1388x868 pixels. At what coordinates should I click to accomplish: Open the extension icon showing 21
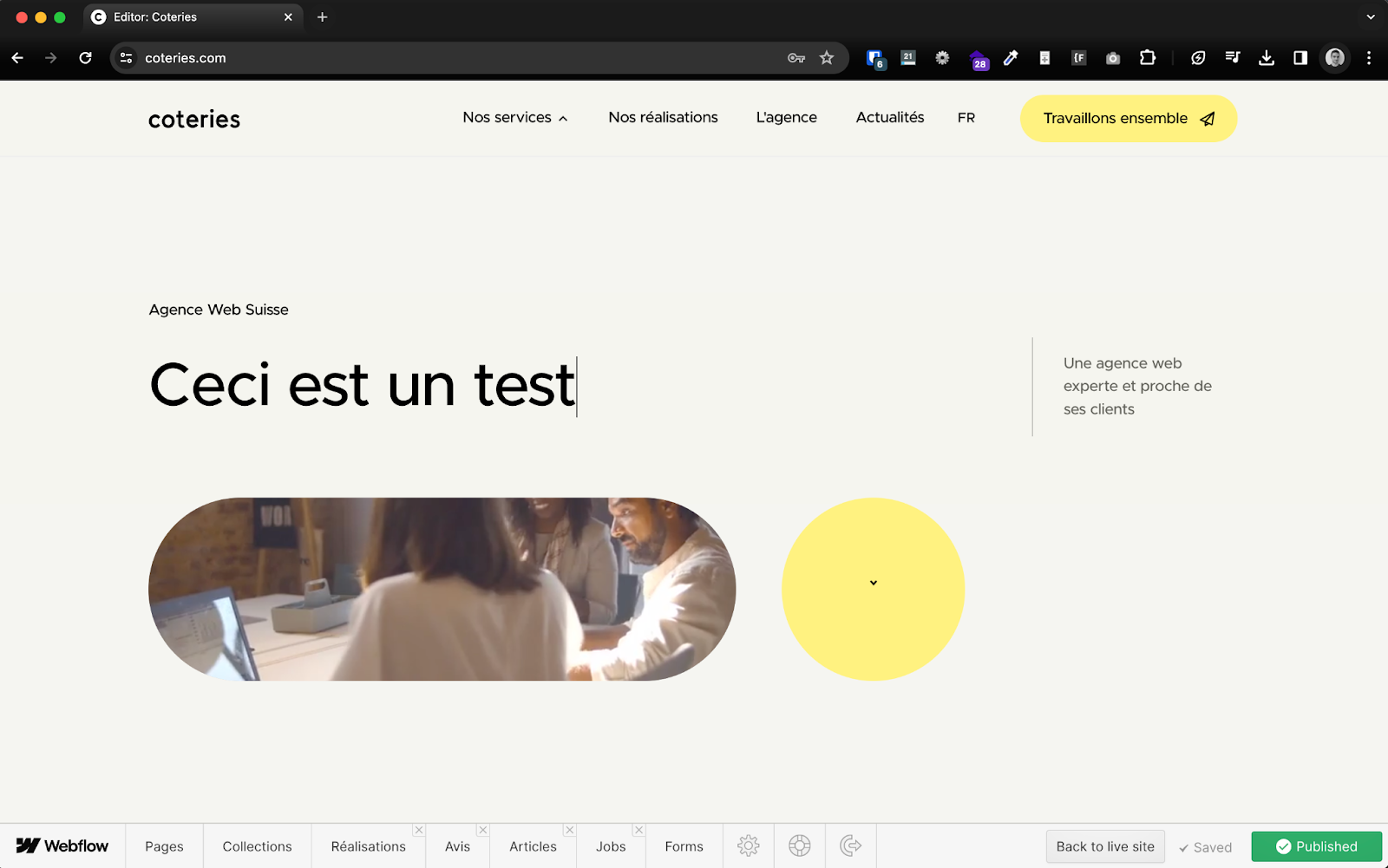[908, 58]
